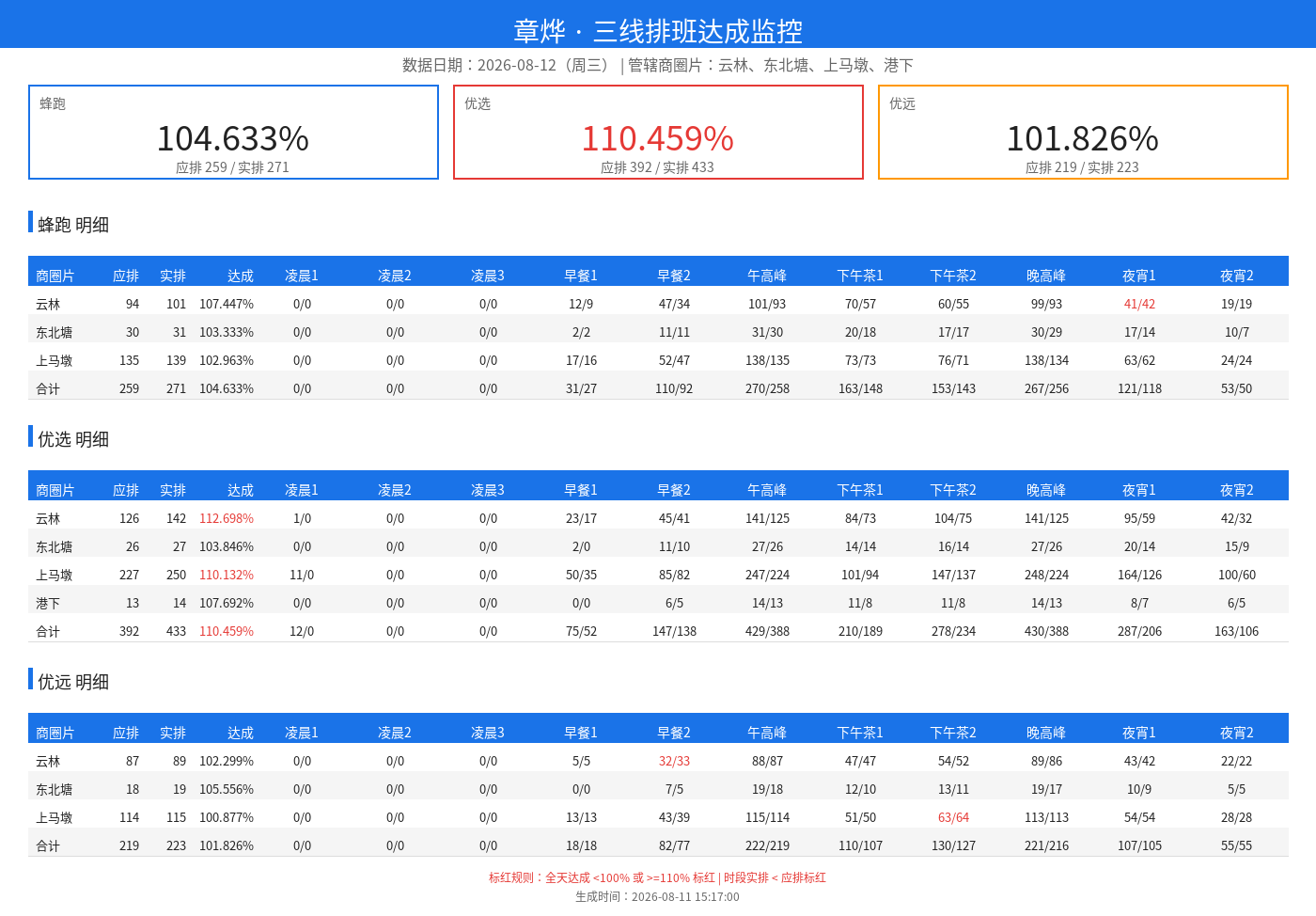Screen dimensions: 1316x916
Task: Click the red 标红规则 footnote
Action: 658,877
